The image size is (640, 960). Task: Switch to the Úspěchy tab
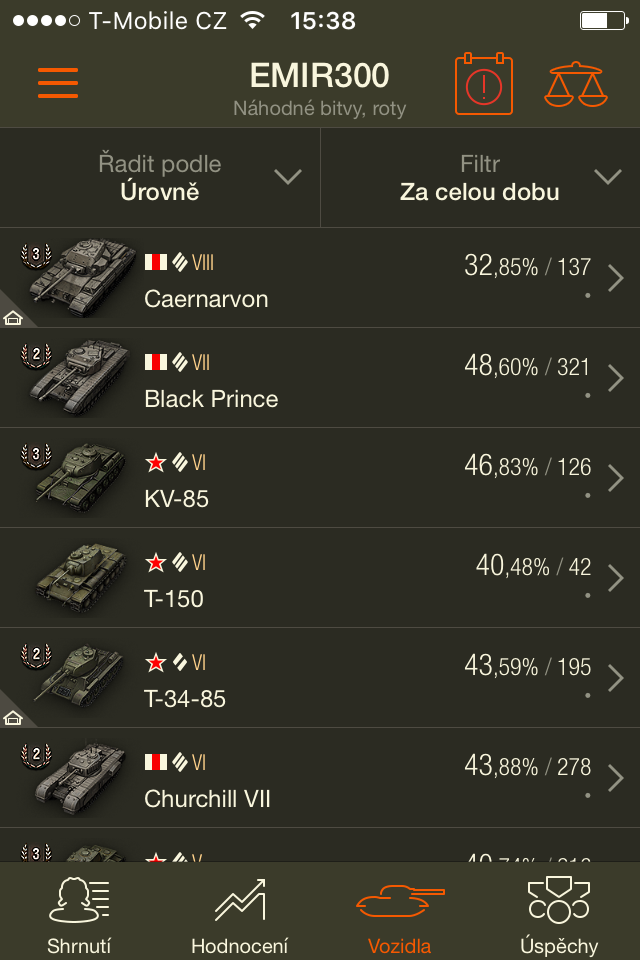559,913
